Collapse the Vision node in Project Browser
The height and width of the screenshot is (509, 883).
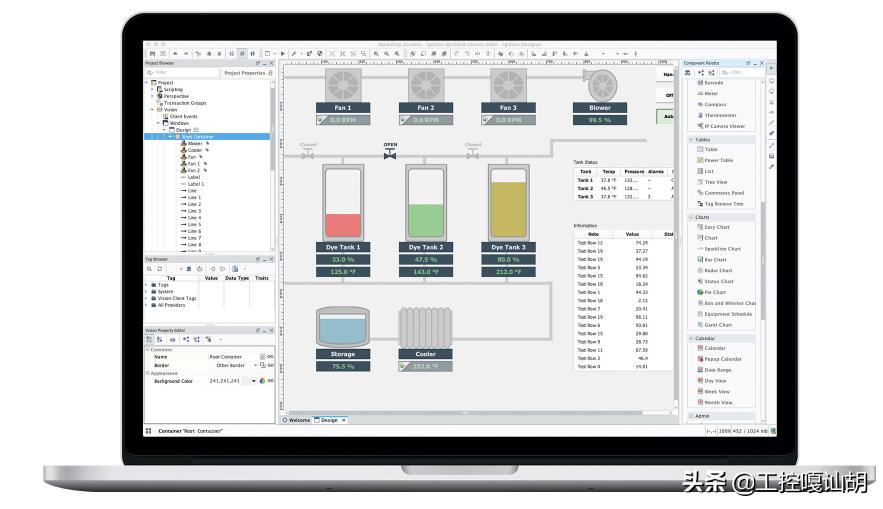tap(152, 110)
